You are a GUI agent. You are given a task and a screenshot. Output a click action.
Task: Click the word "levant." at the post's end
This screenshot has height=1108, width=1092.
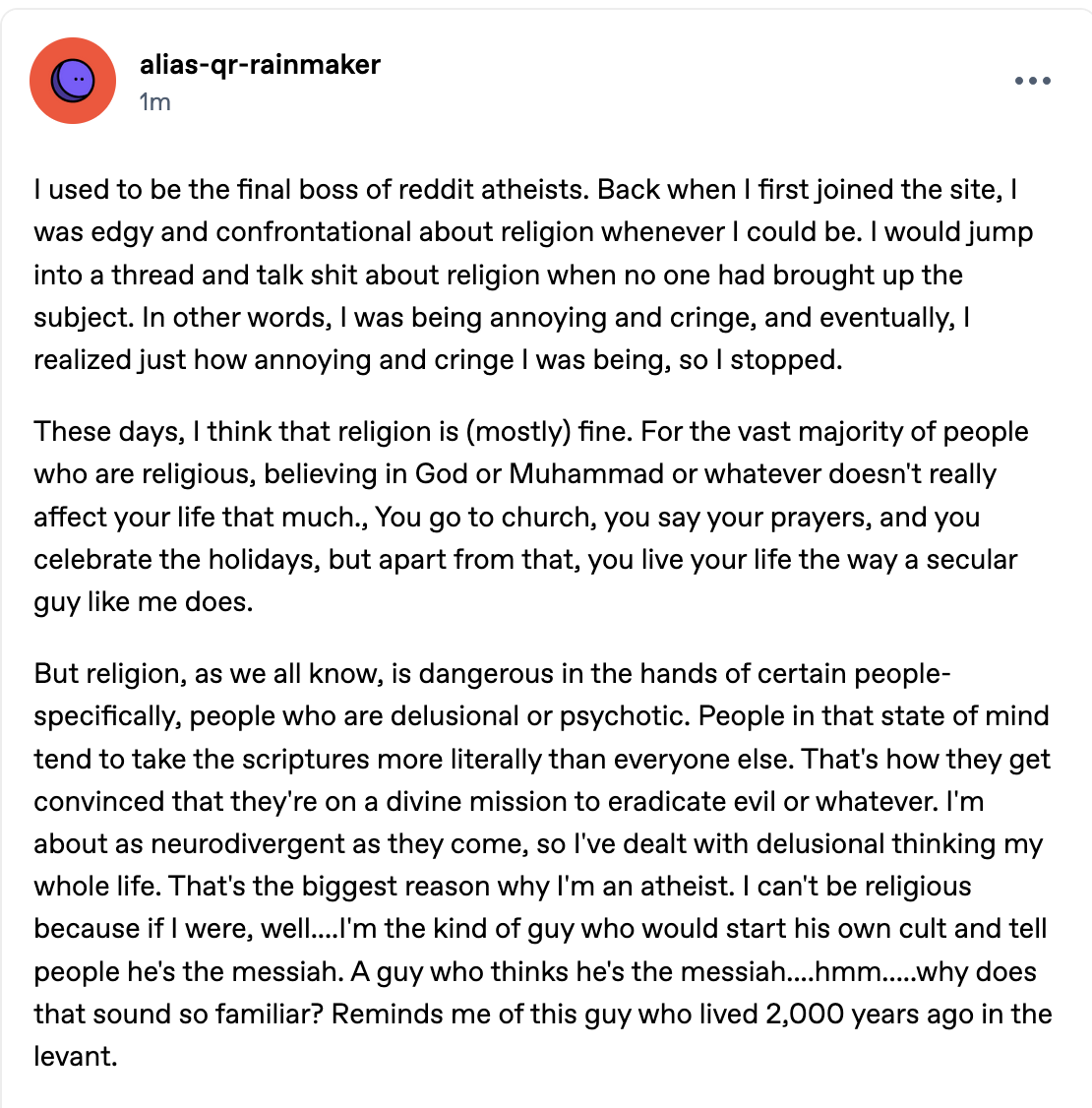point(76,1057)
